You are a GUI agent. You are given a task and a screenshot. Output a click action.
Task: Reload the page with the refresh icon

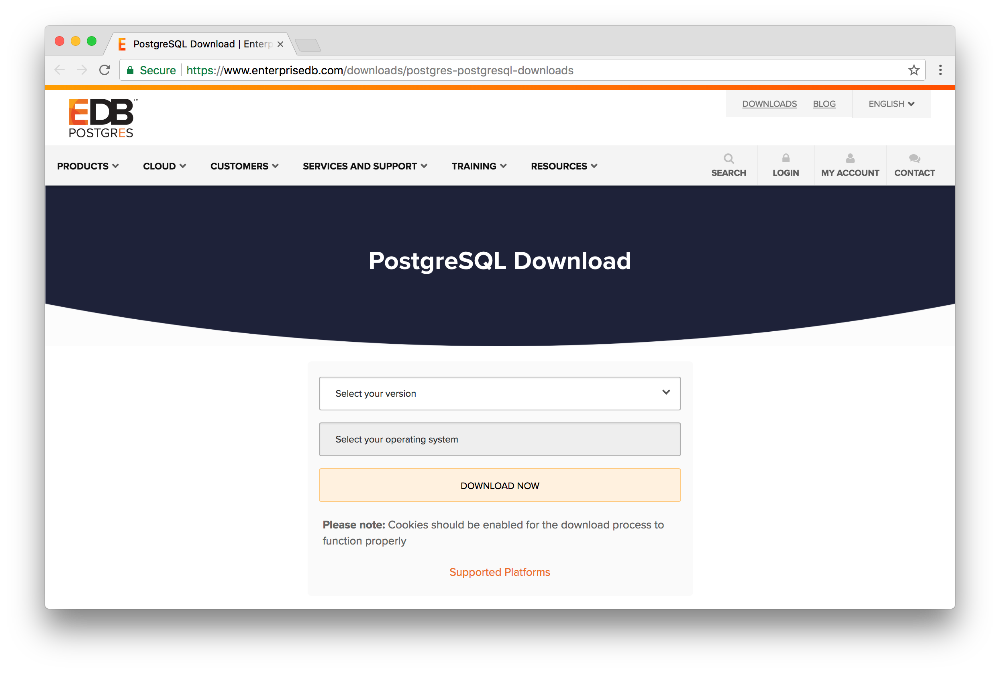point(105,70)
